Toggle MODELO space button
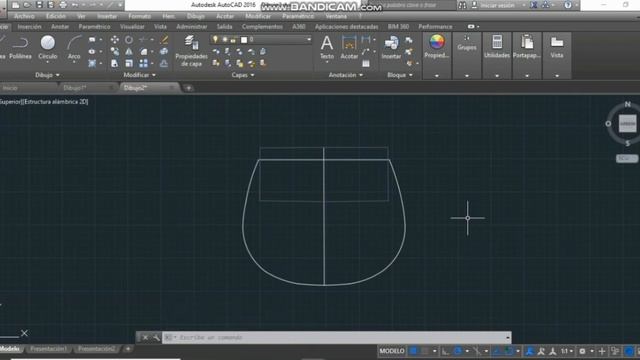640x360 pixels. click(392, 351)
